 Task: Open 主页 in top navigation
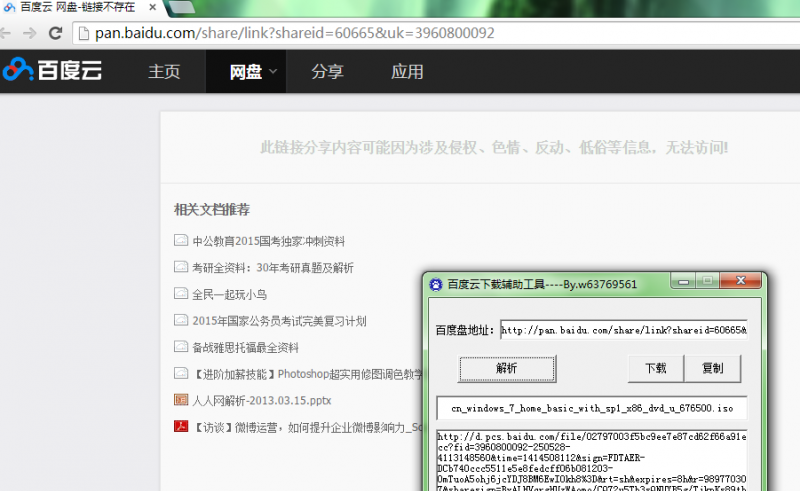pos(164,71)
